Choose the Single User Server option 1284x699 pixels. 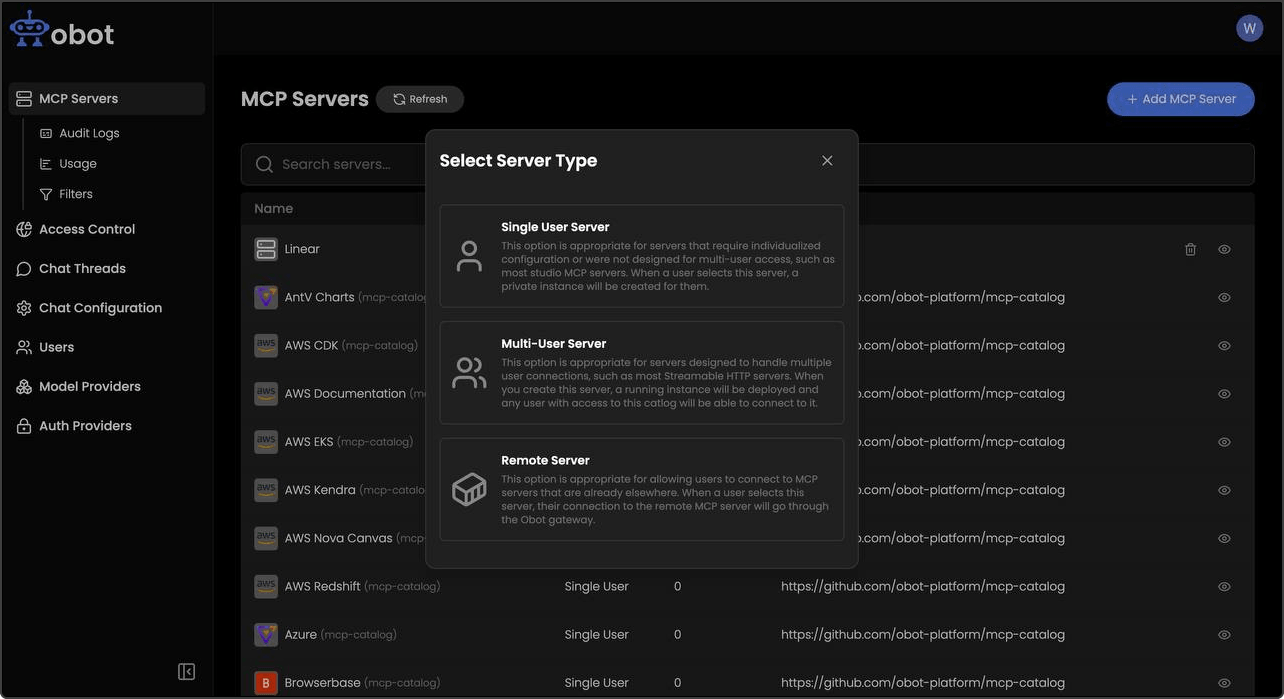coord(641,256)
